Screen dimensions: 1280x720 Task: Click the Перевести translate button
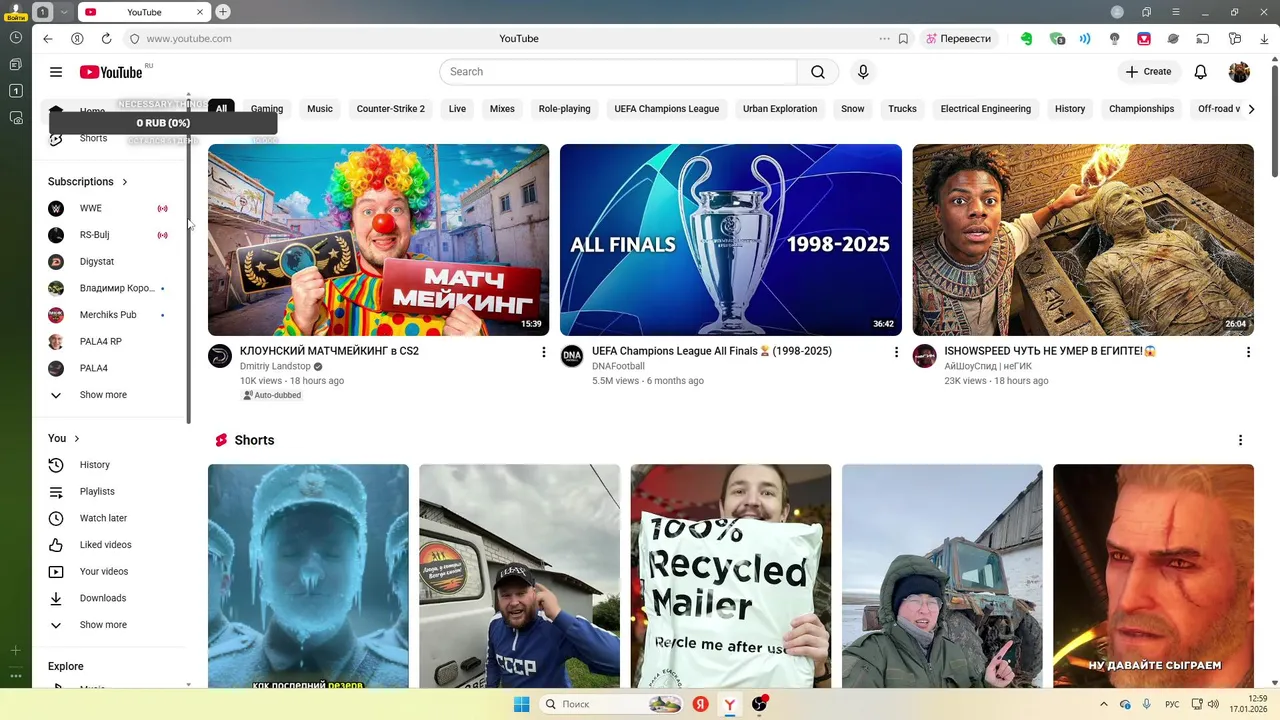coord(958,38)
